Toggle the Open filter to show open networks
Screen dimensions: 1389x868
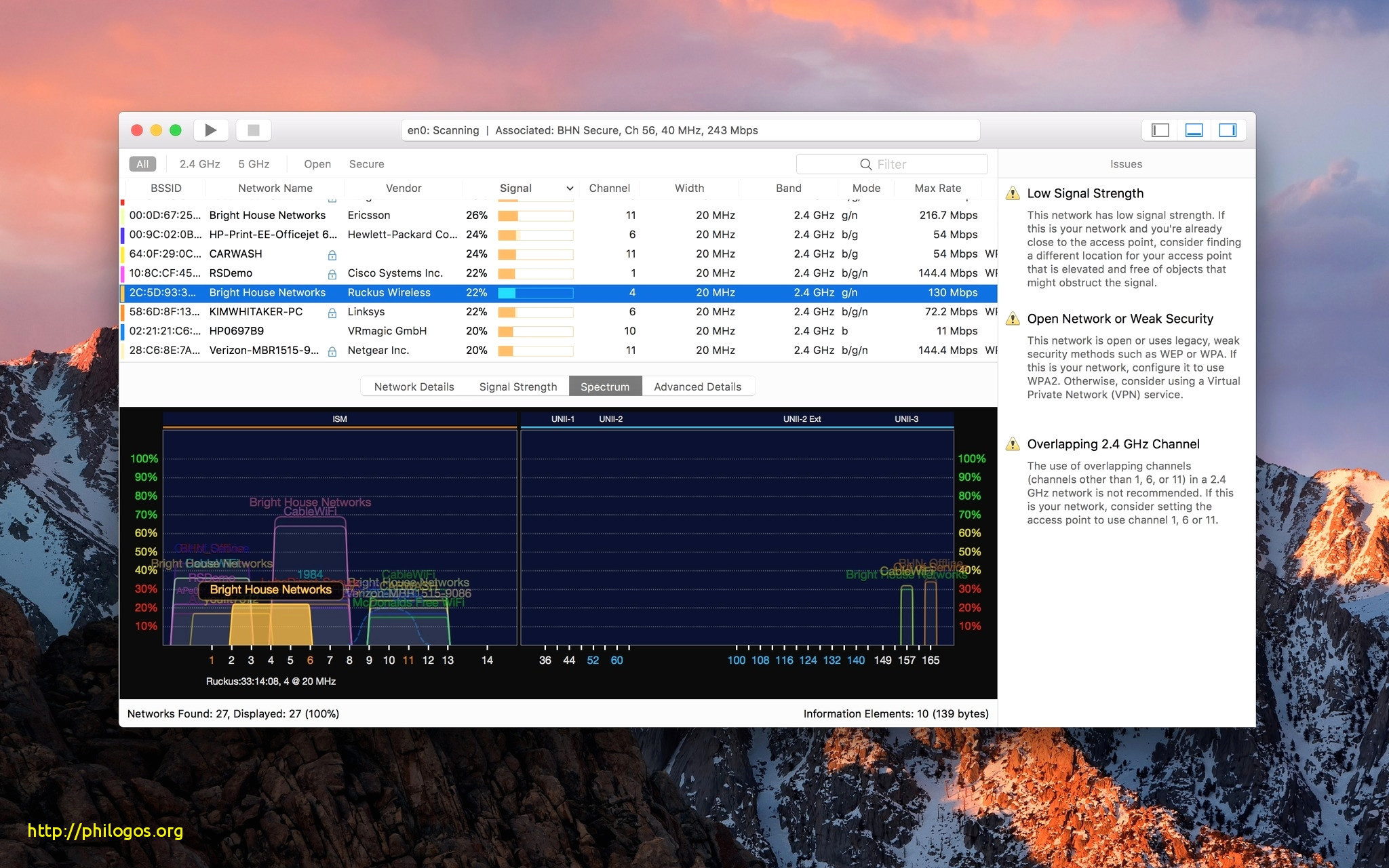coord(318,163)
